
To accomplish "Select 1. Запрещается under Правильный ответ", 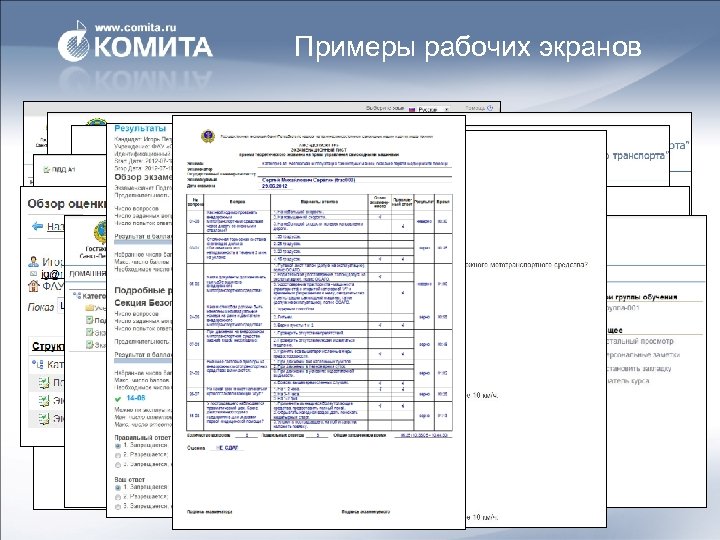I will click(x=118, y=446).
